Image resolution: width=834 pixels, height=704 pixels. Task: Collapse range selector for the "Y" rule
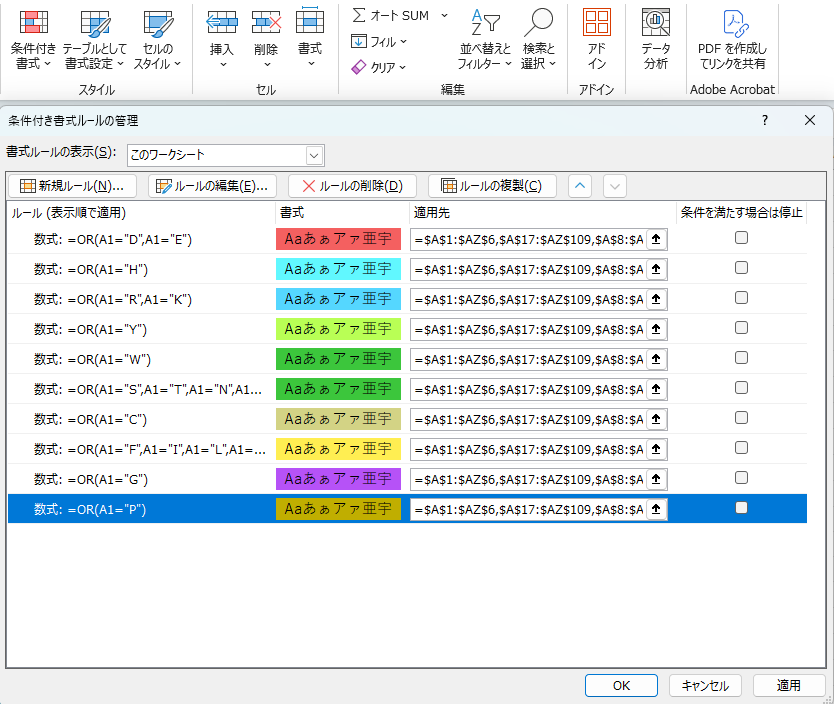tap(656, 330)
